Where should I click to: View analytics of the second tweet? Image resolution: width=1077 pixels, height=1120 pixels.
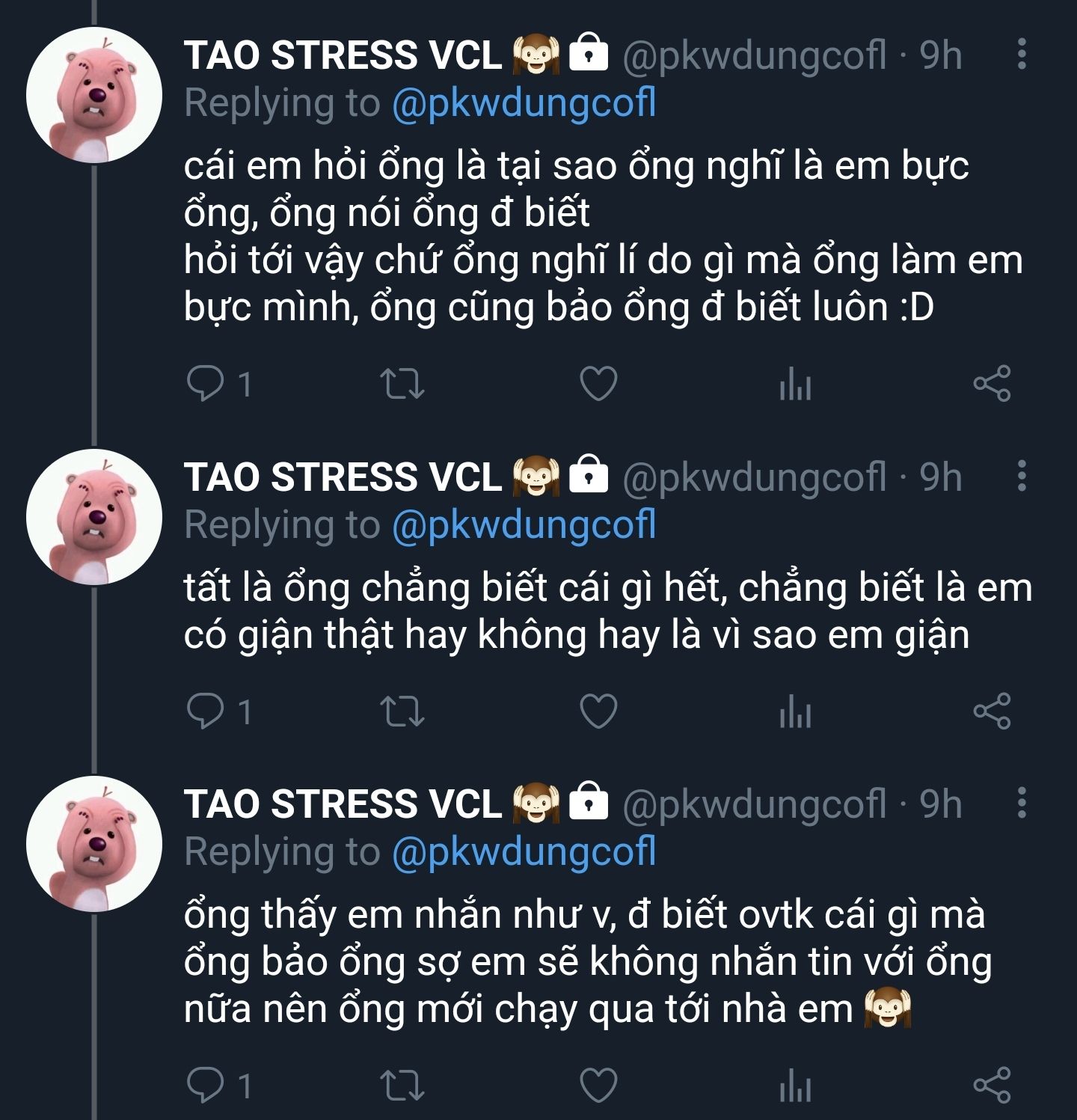coord(795,712)
